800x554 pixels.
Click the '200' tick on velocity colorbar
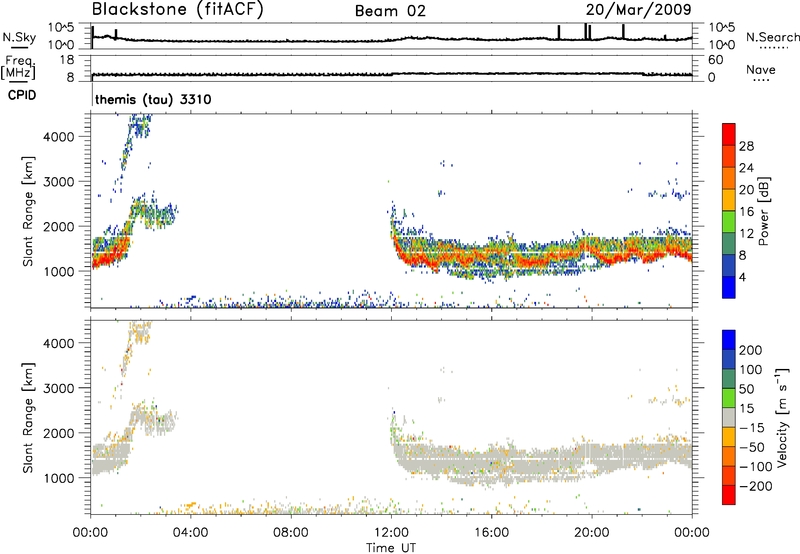tap(751, 350)
